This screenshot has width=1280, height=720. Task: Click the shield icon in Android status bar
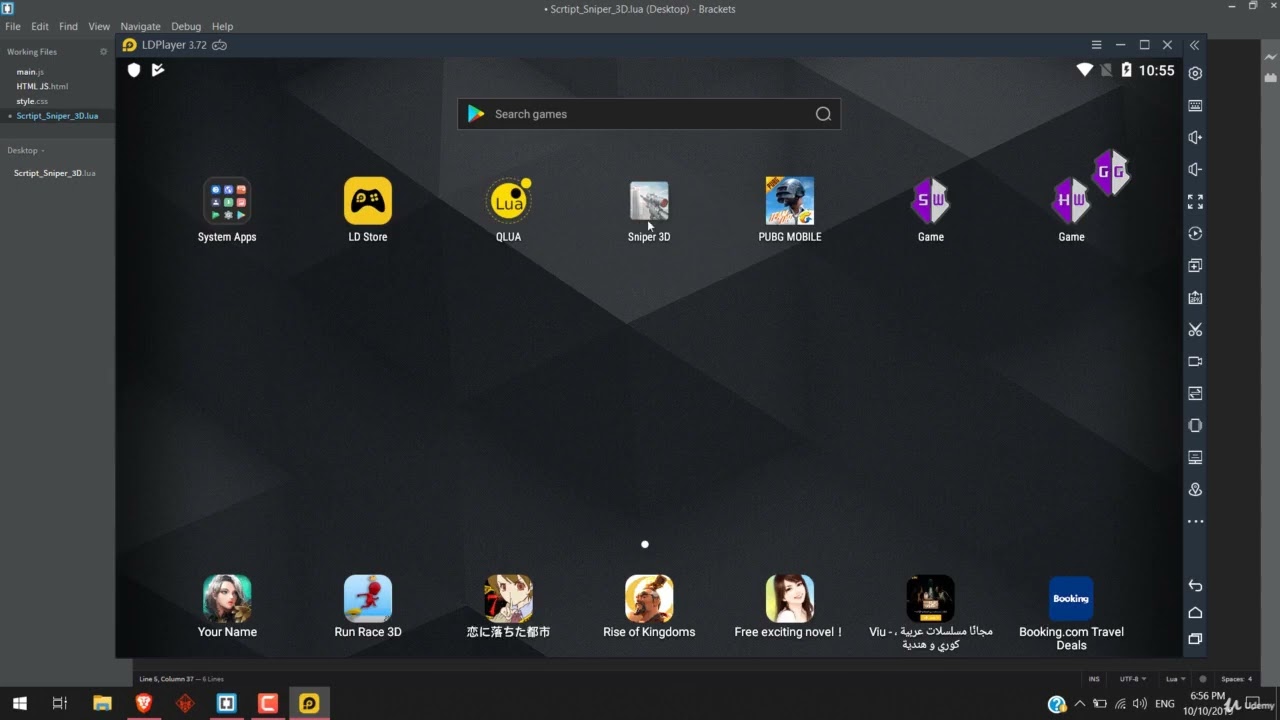coord(134,70)
